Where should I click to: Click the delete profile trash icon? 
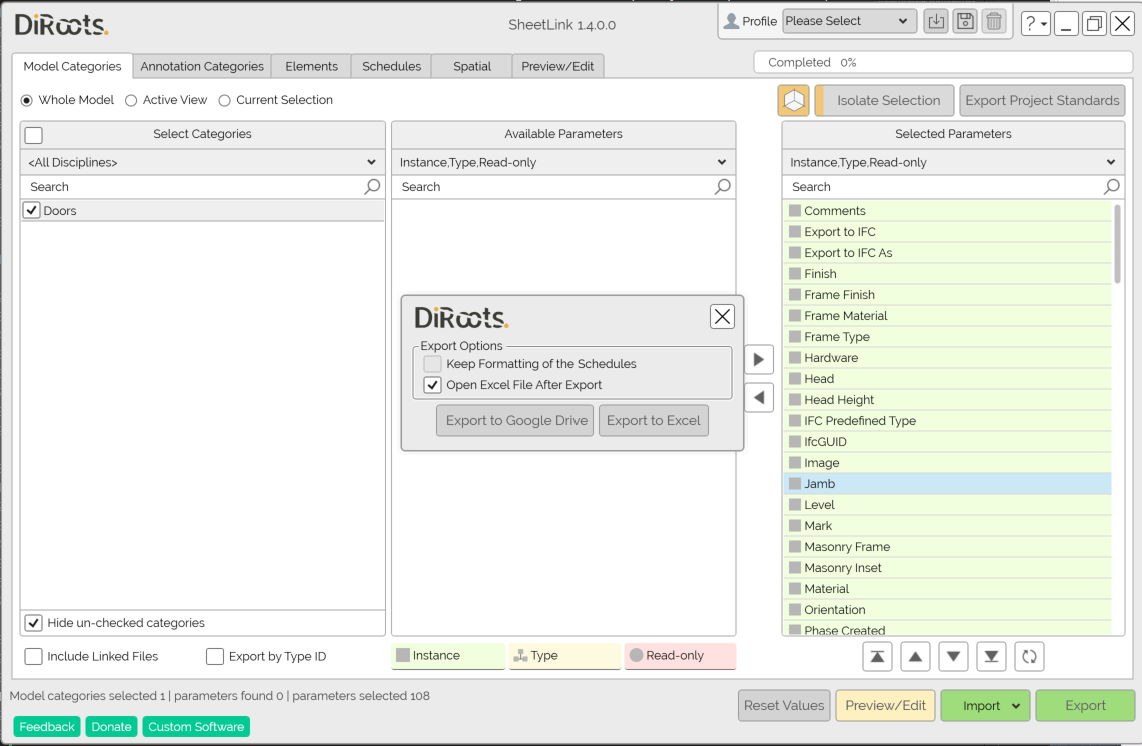pos(994,22)
